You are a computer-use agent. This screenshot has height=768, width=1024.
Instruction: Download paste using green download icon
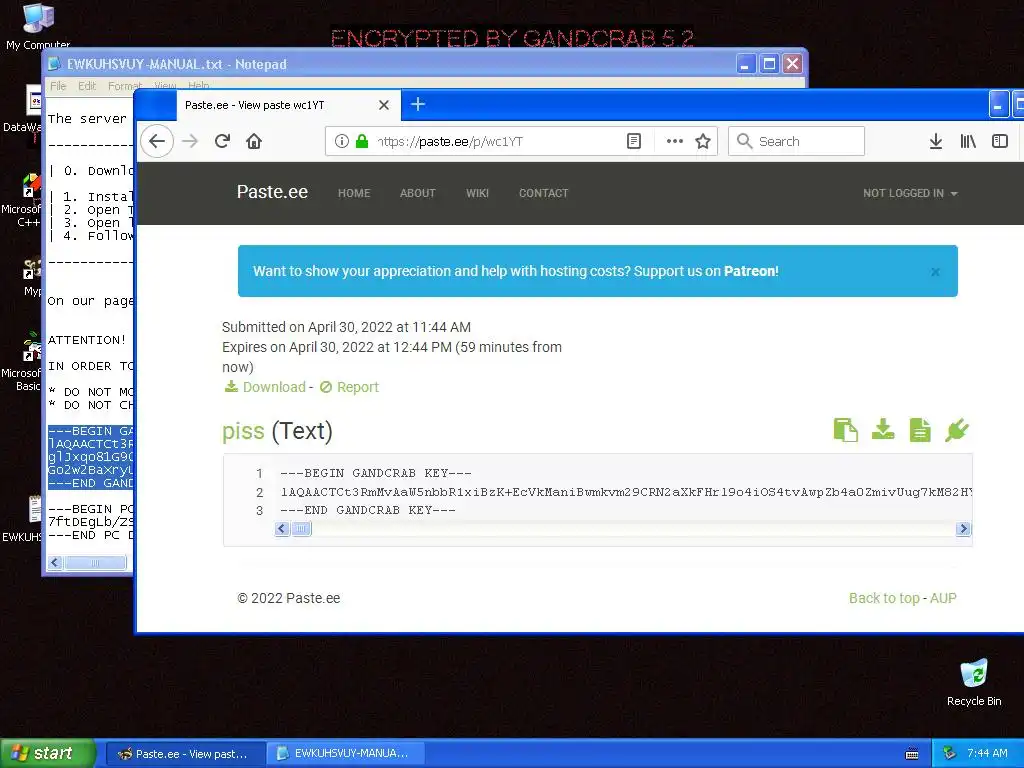pos(883,430)
